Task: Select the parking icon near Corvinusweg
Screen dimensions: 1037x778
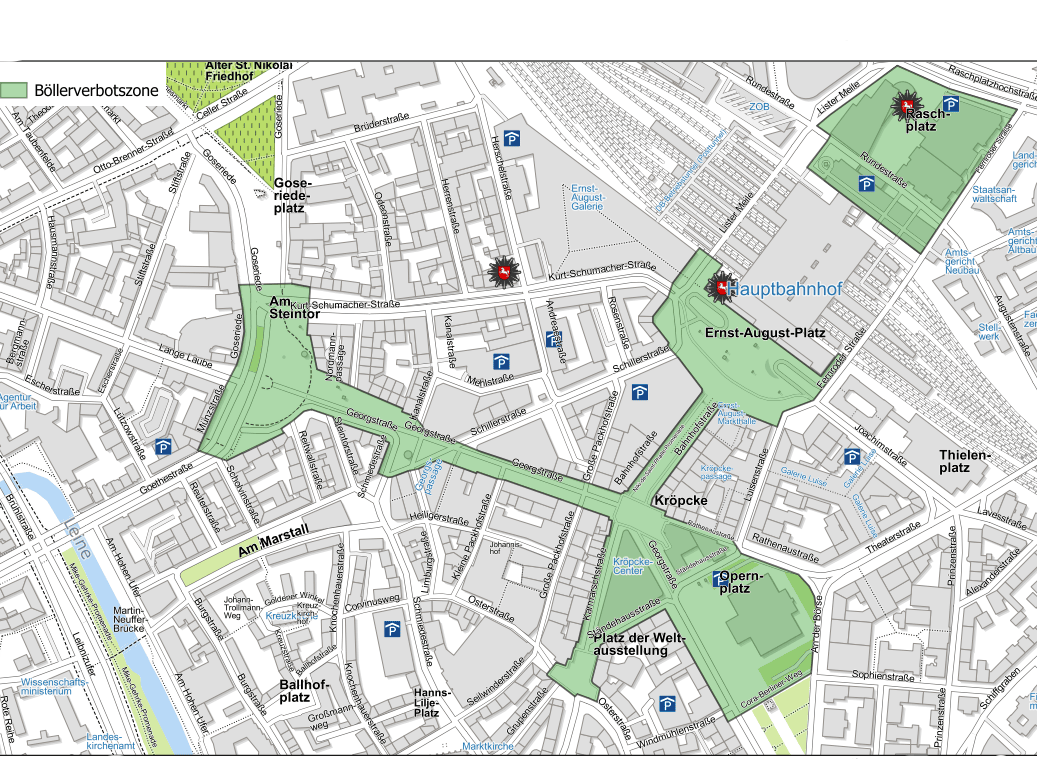Action: (393, 629)
